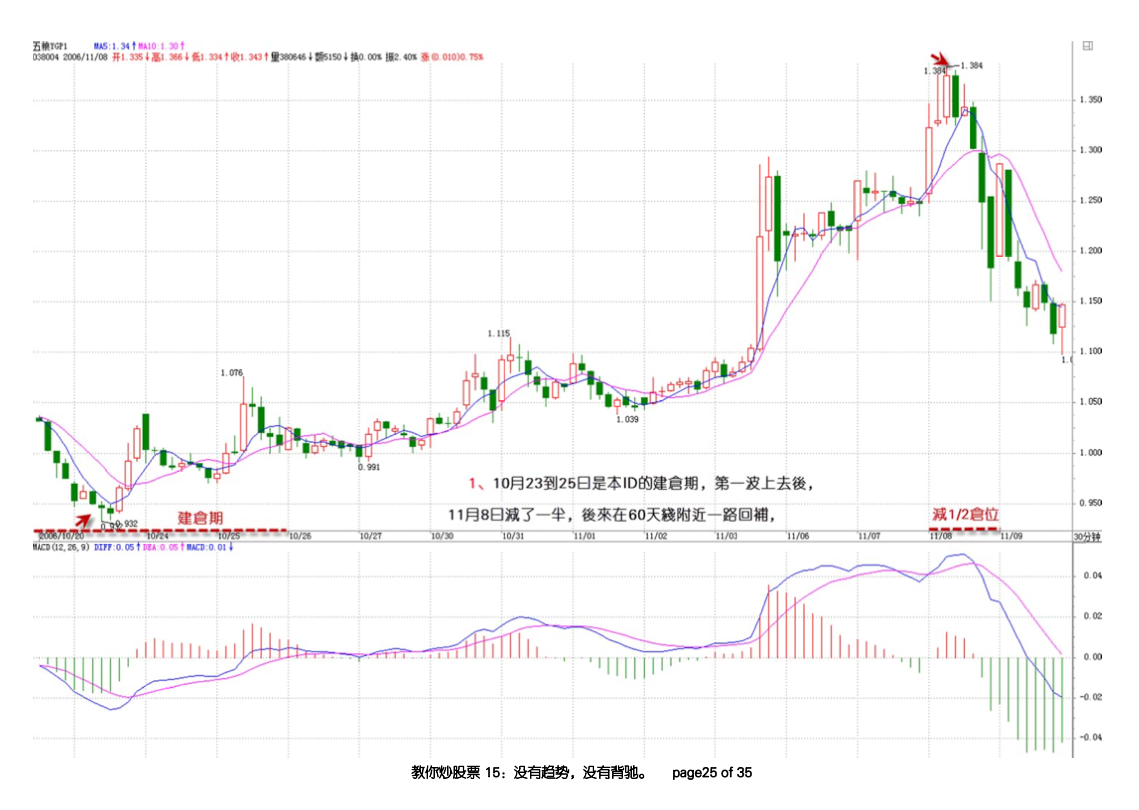Viewport: 1139px width, 810px height.
Task: Select the 11/08 date axis label
Action: point(939,535)
